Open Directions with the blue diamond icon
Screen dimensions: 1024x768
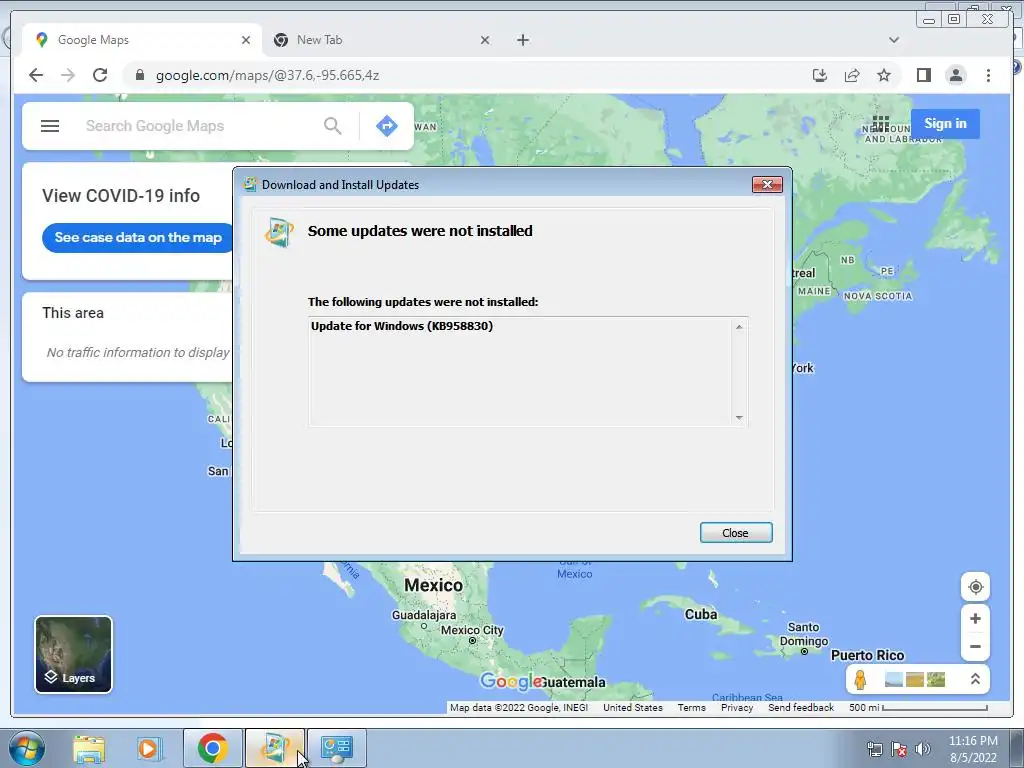pyautogui.click(x=387, y=126)
